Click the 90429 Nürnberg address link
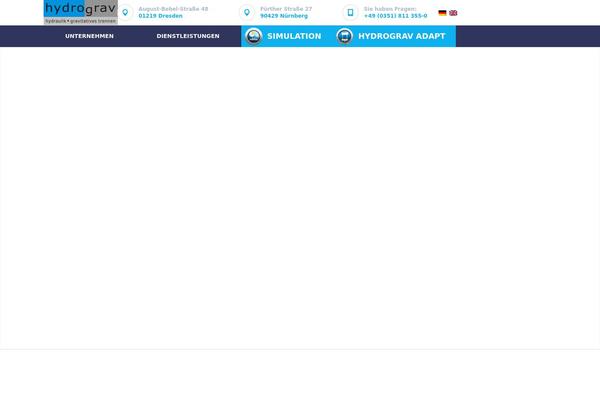 pyautogui.click(x=284, y=16)
